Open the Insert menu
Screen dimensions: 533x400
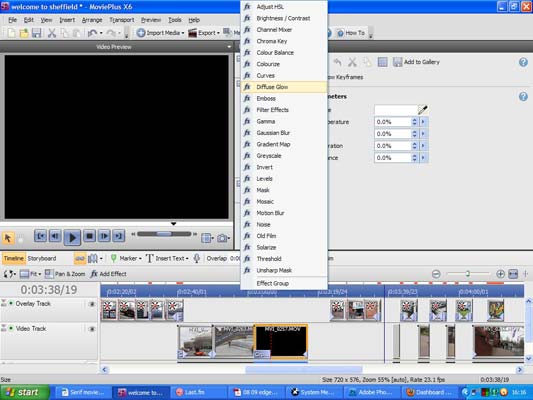tap(67, 20)
